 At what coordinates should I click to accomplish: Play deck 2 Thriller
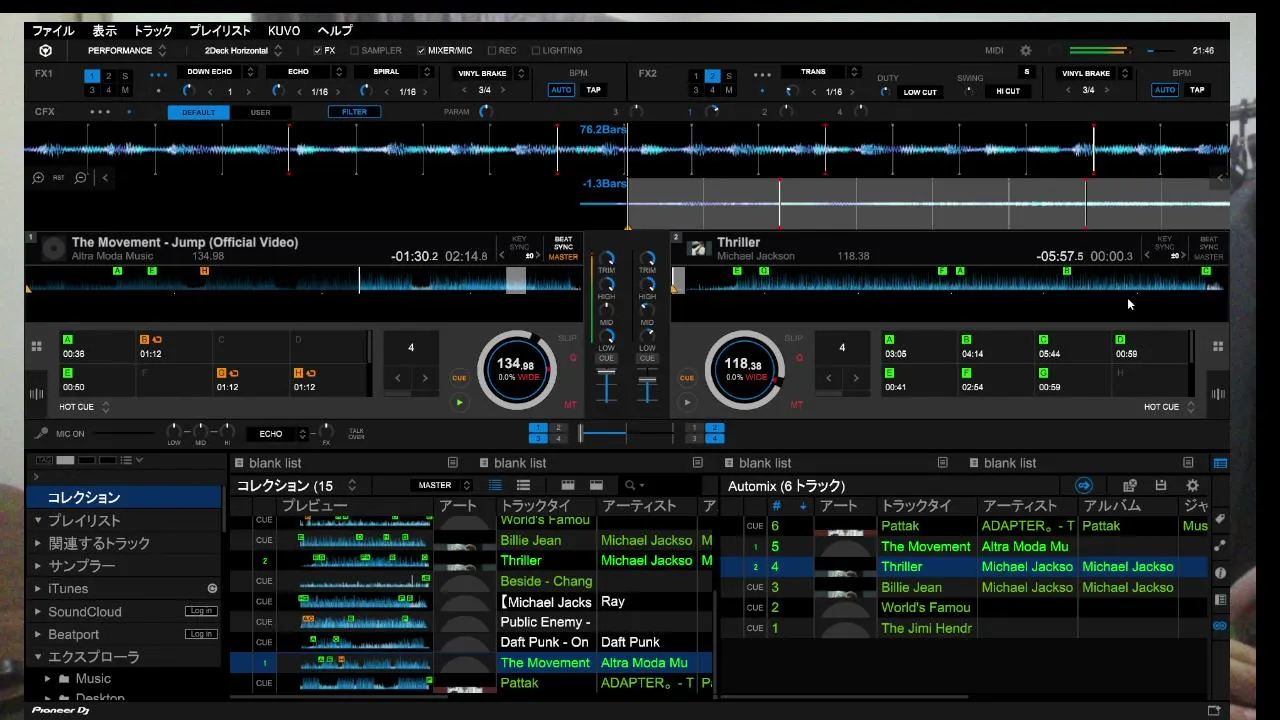687,403
